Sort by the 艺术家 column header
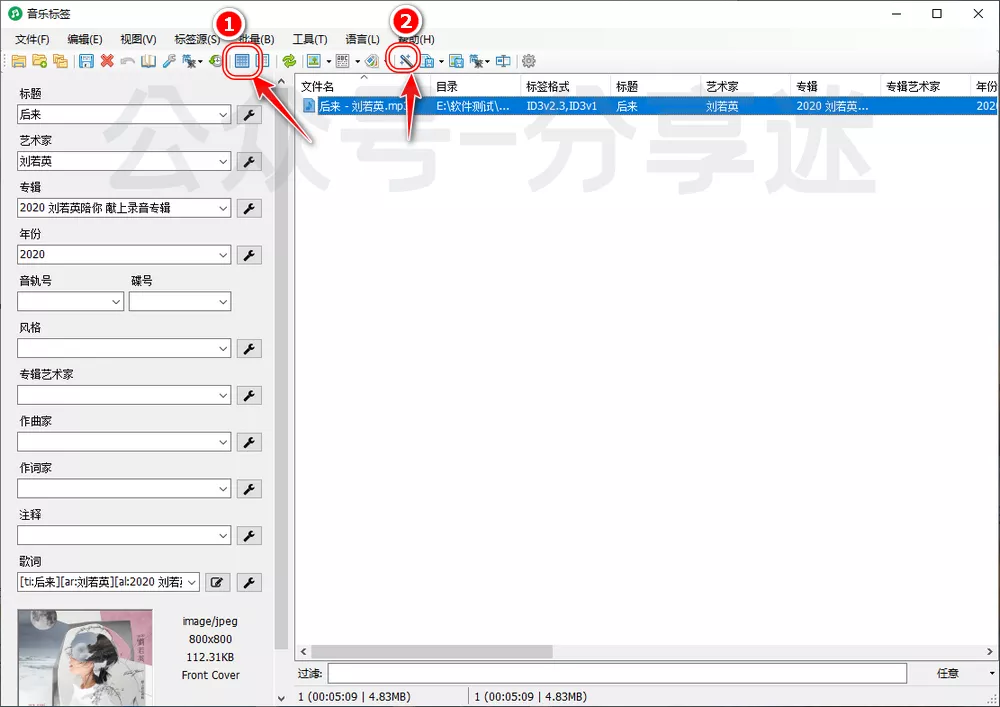 (722, 86)
